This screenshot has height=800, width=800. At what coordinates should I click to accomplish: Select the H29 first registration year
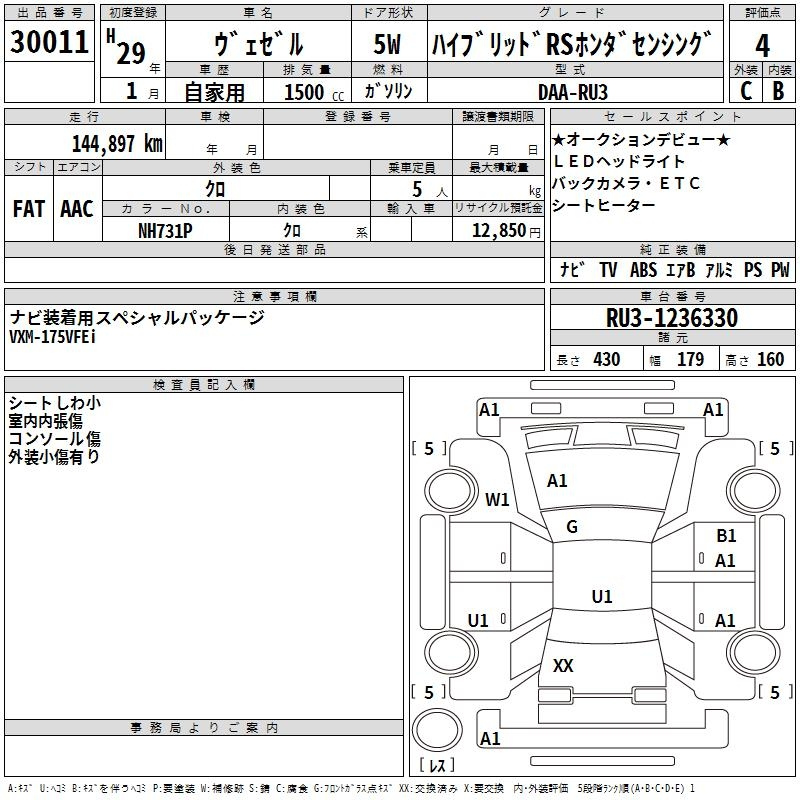pos(127,47)
